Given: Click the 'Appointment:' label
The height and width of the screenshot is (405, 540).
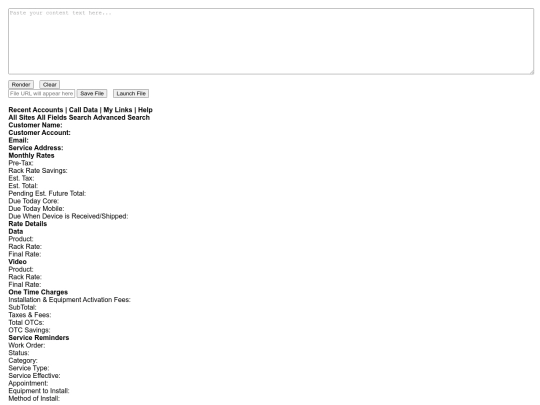Looking at the screenshot, I should (x=28, y=383).
